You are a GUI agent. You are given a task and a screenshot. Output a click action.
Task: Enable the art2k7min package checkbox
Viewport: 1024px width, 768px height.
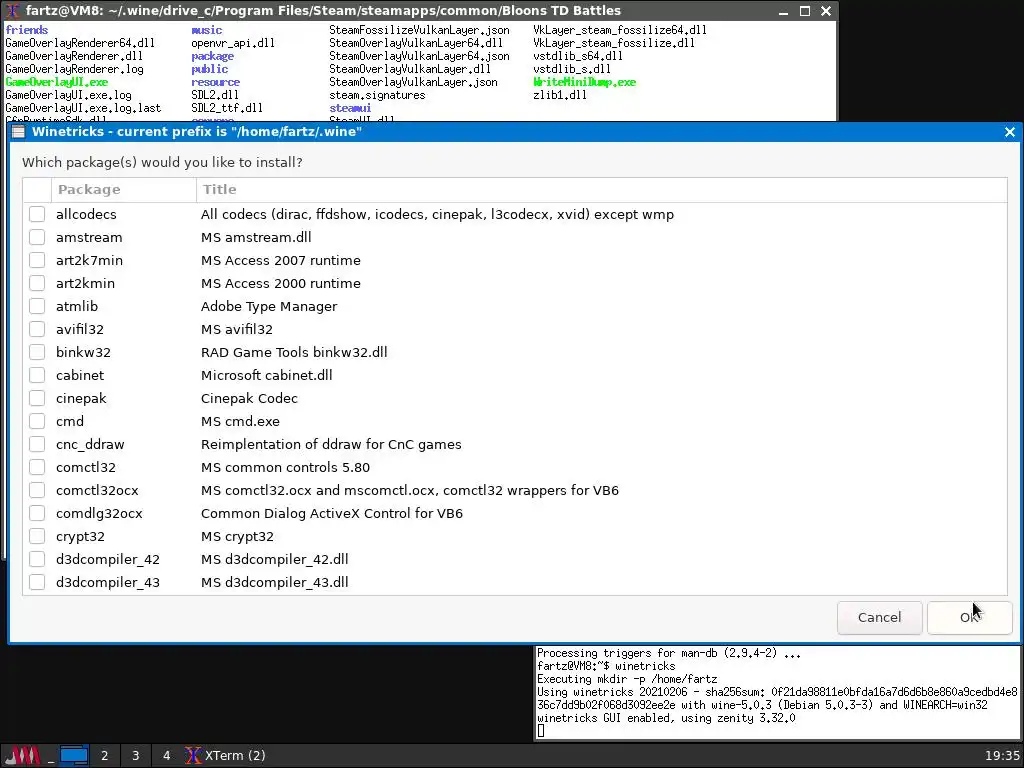pyautogui.click(x=37, y=260)
